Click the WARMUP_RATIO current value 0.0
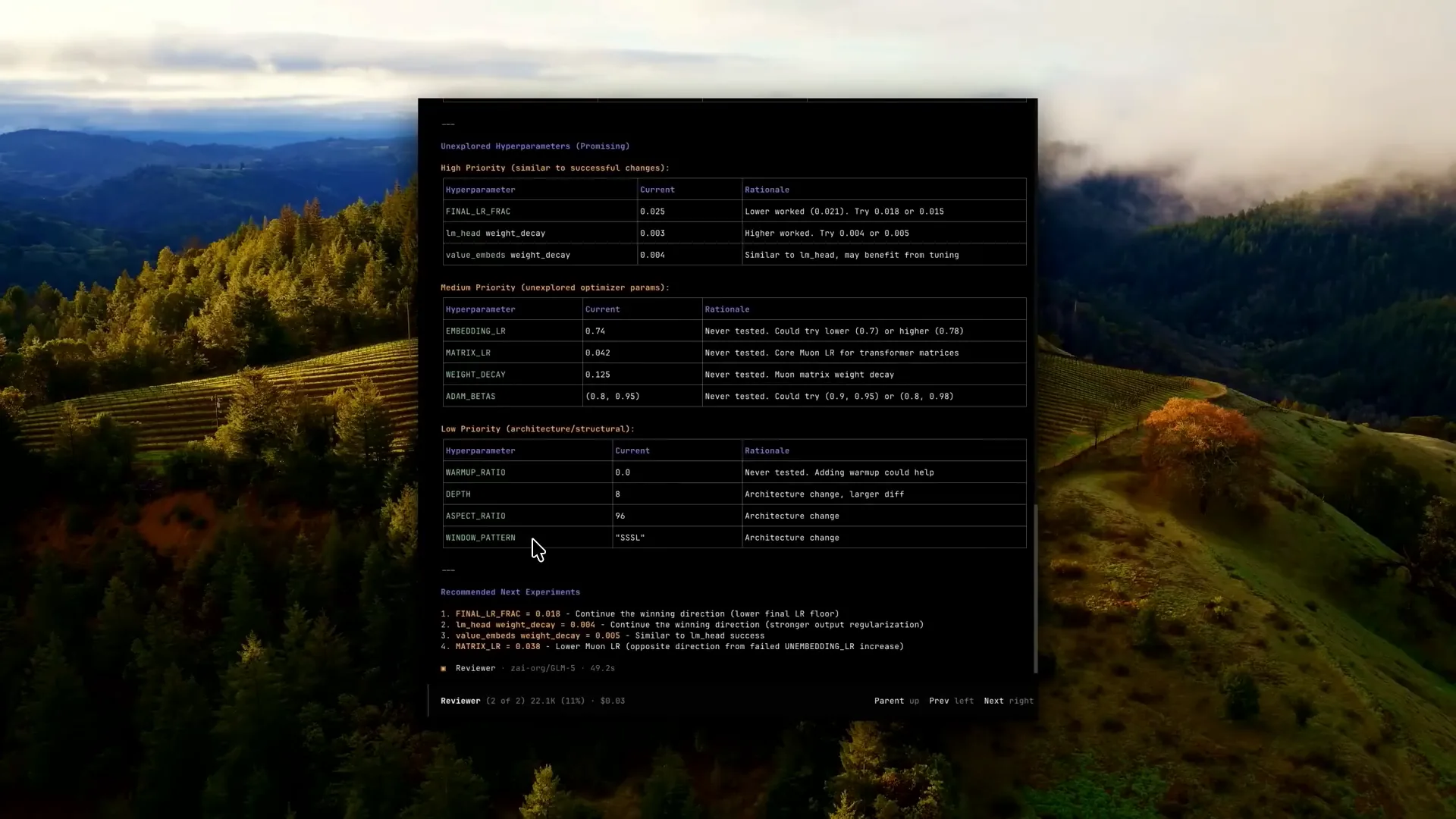 [623, 472]
